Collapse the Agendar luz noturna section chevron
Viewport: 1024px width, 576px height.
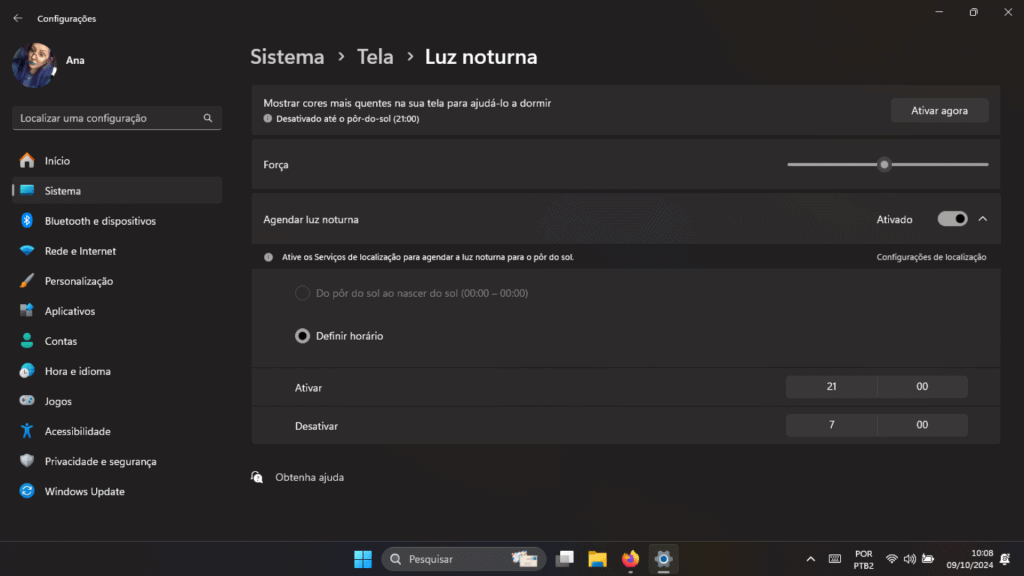click(x=983, y=219)
